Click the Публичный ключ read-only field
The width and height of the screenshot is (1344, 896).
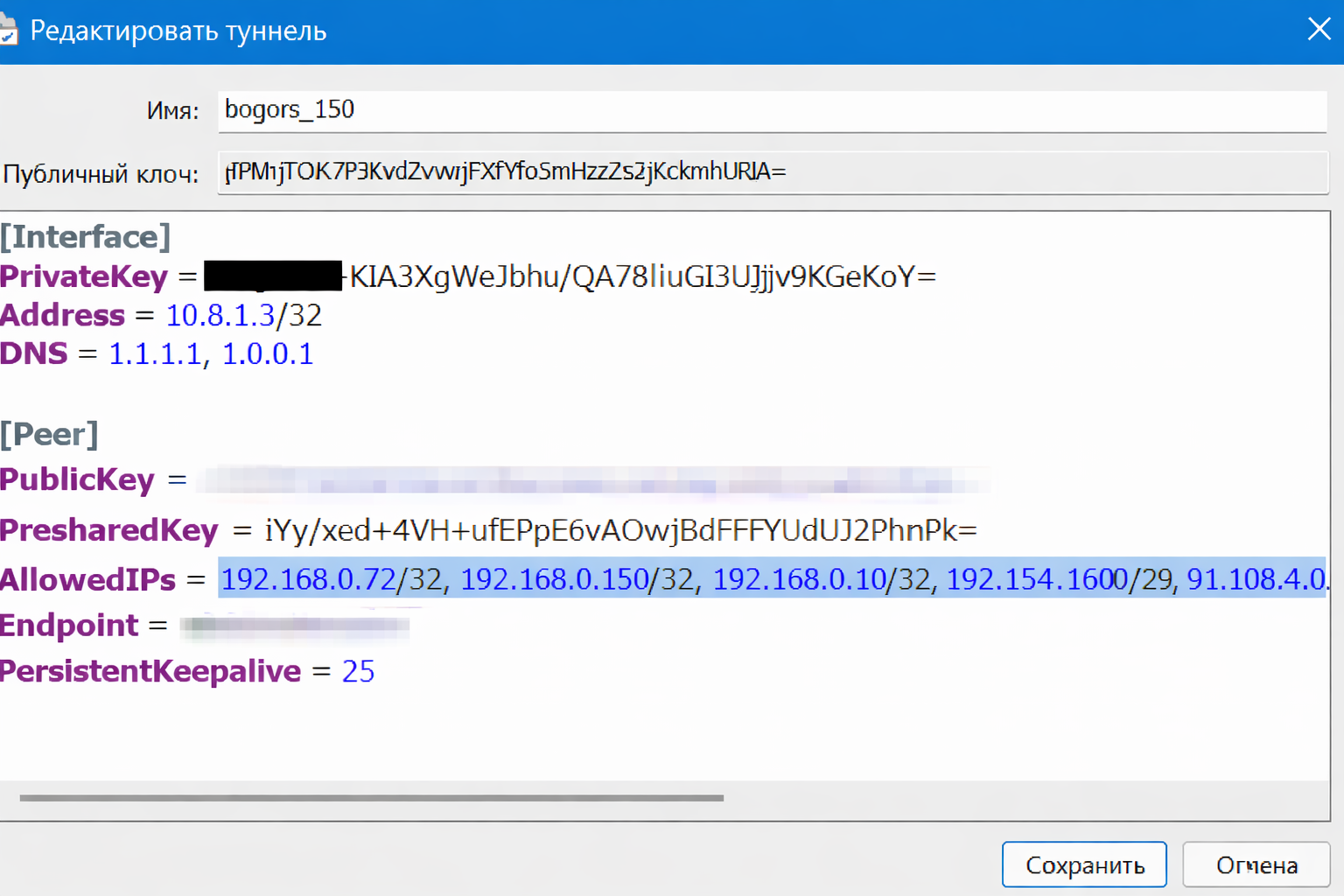point(772,171)
